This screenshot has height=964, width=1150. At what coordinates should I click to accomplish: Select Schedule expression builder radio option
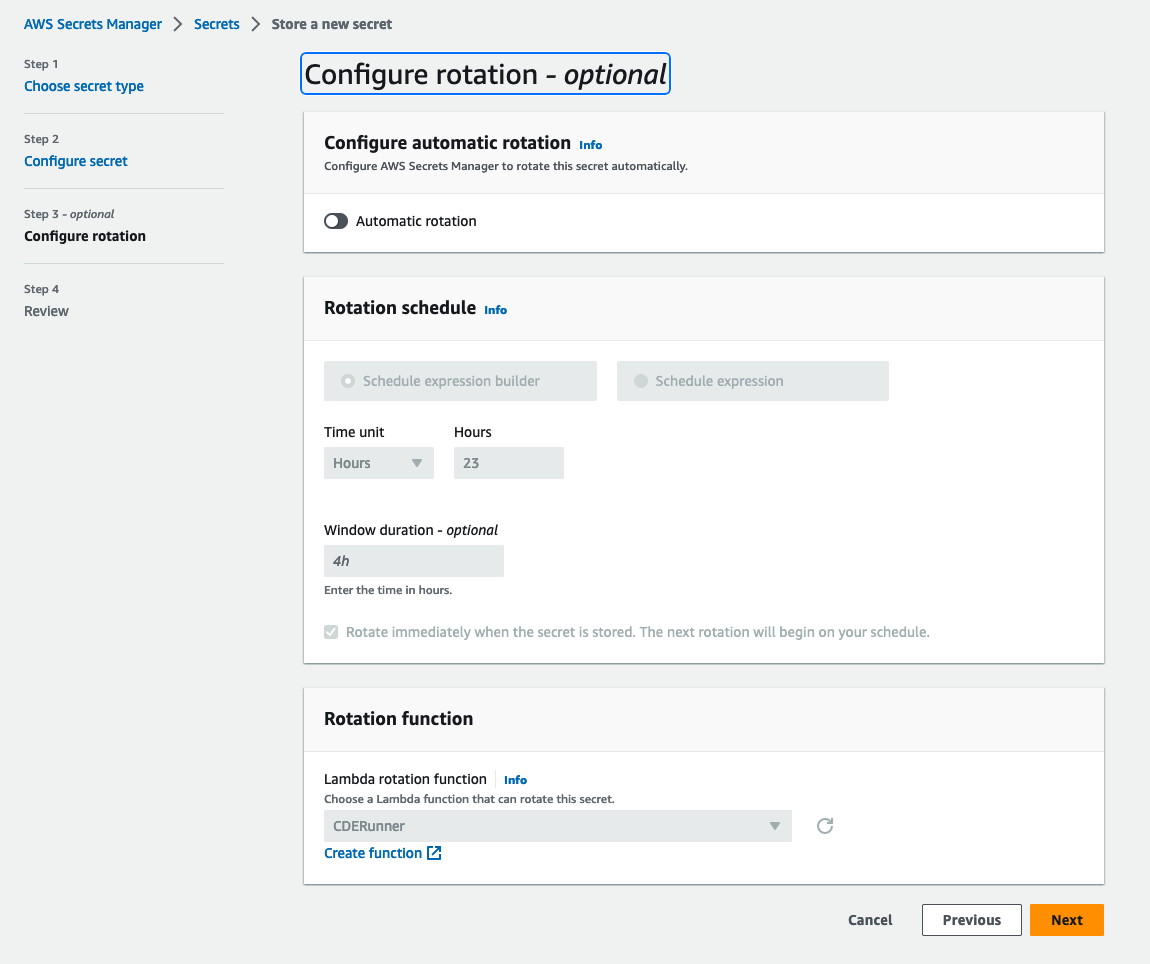348,381
